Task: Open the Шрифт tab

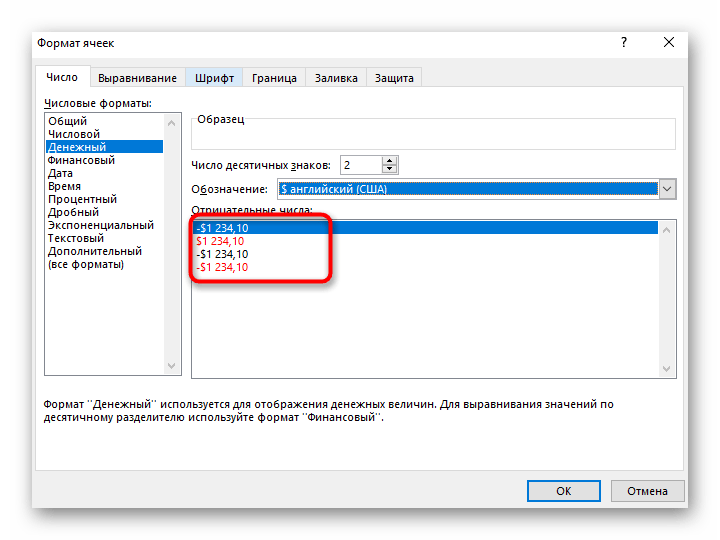Action: (x=214, y=78)
